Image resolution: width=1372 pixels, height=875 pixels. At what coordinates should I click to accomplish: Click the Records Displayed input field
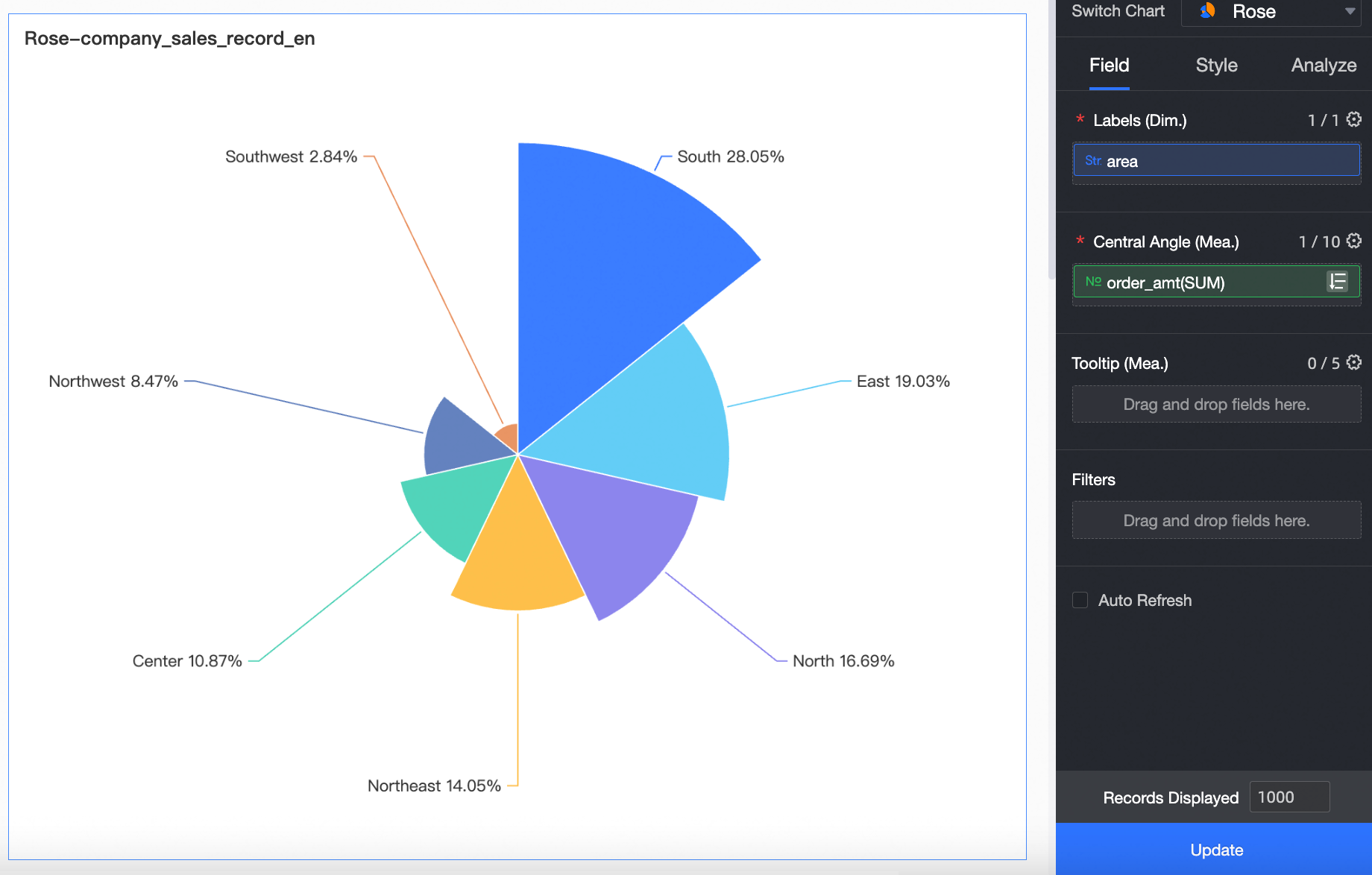click(x=1289, y=797)
